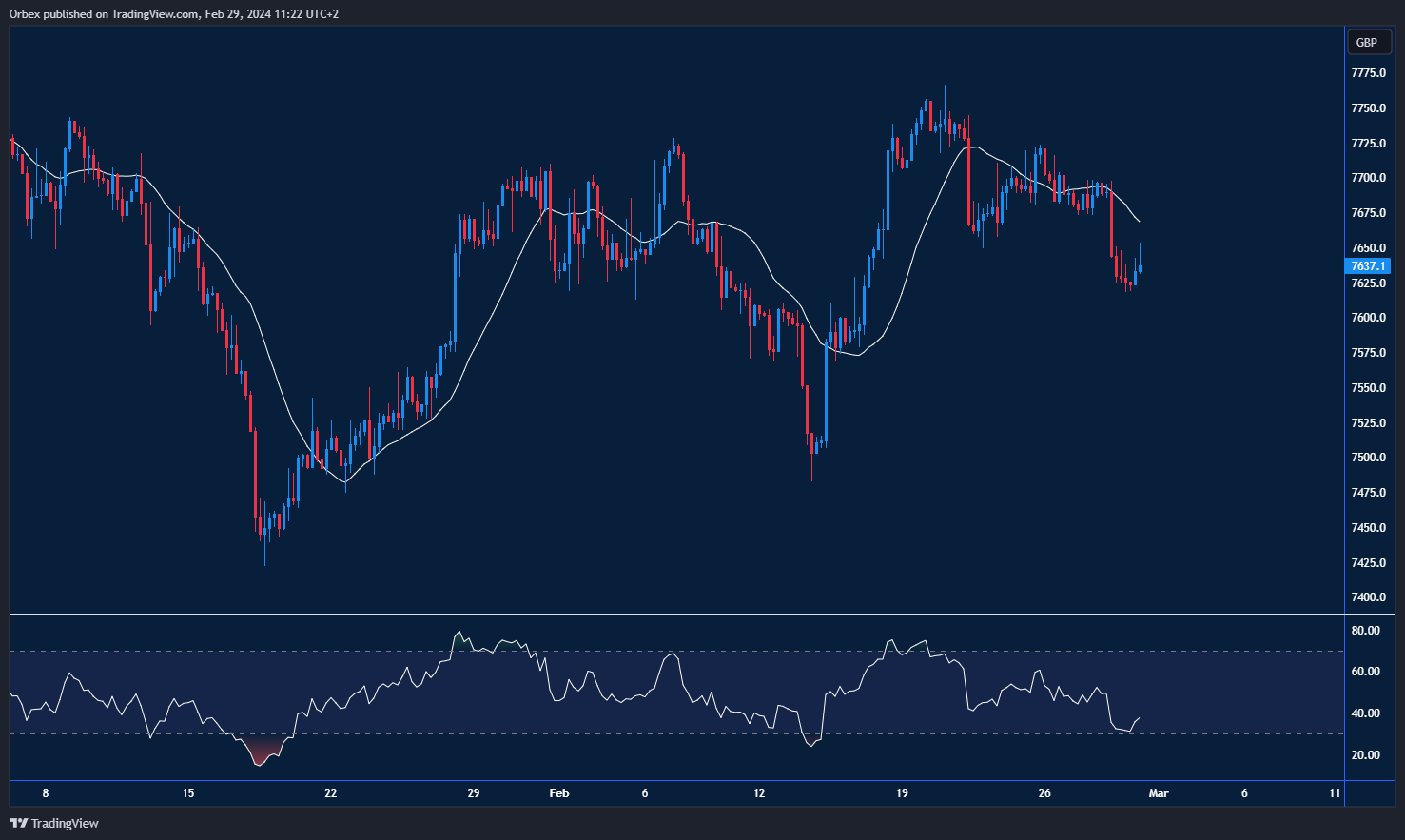This screenshot has height=840, width=1405.
Task: Click the current price tag 7637.1
Action: (1368, 266)
